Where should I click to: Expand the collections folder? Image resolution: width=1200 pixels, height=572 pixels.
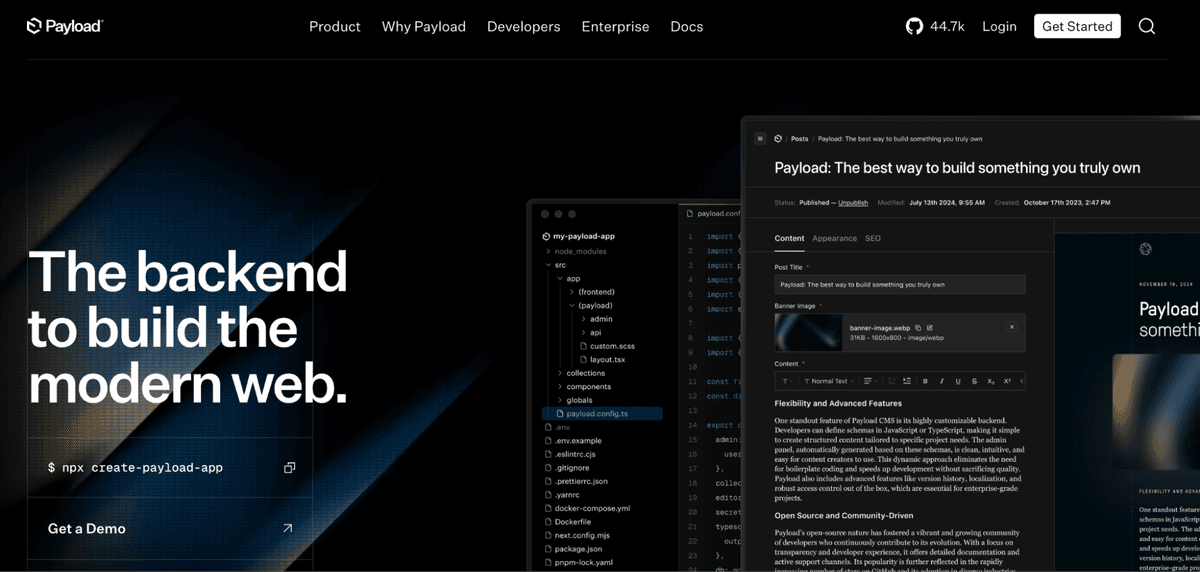pos(559,373)
